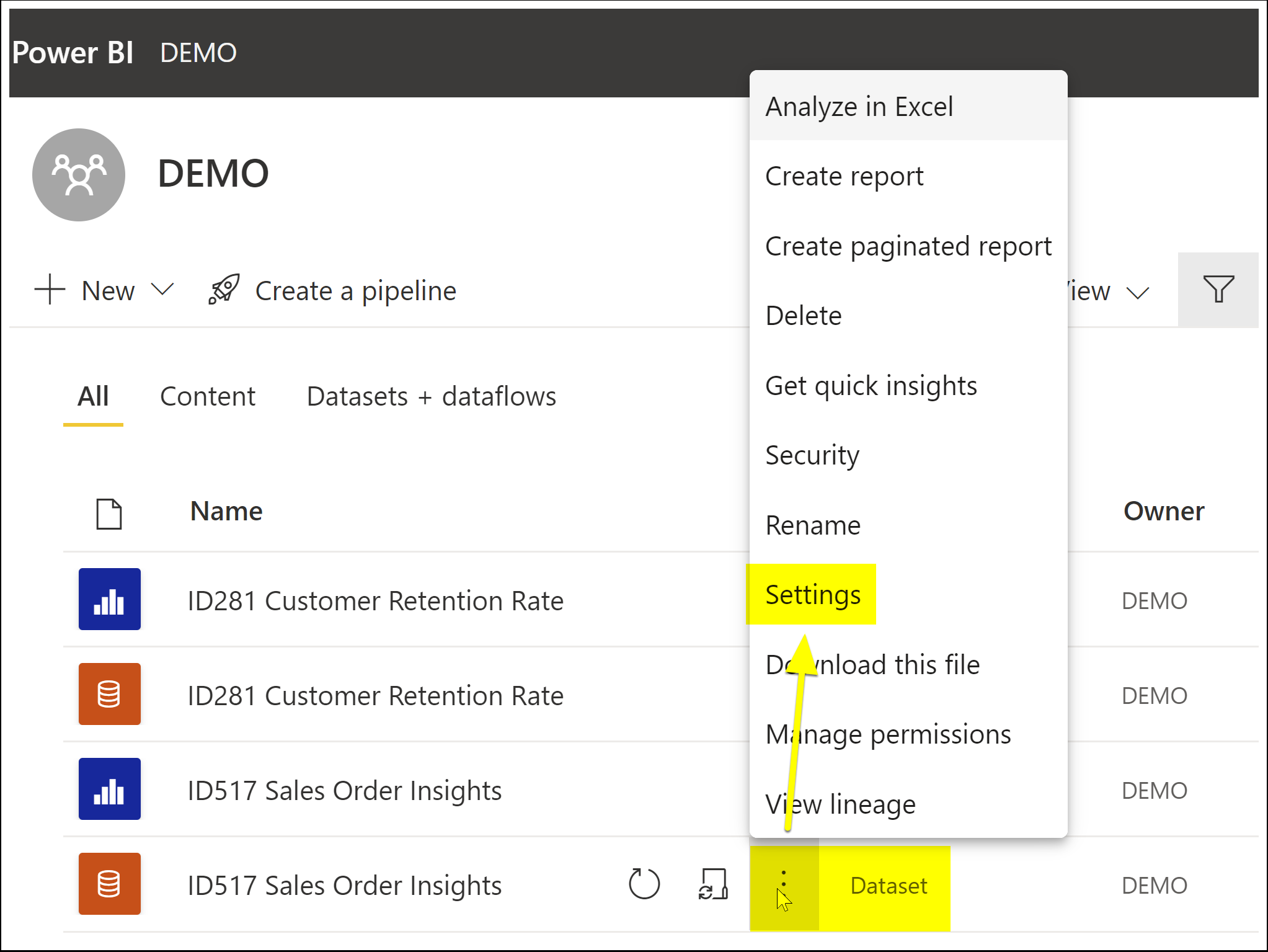Click the rocket pipeline icon
The width and height of the screenshot is (1268, 952).
[224, 290]
